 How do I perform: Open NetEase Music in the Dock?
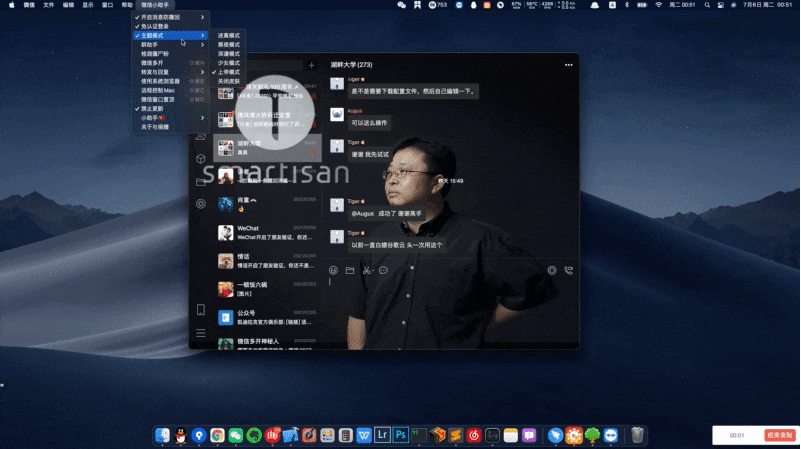coord(474,435)
